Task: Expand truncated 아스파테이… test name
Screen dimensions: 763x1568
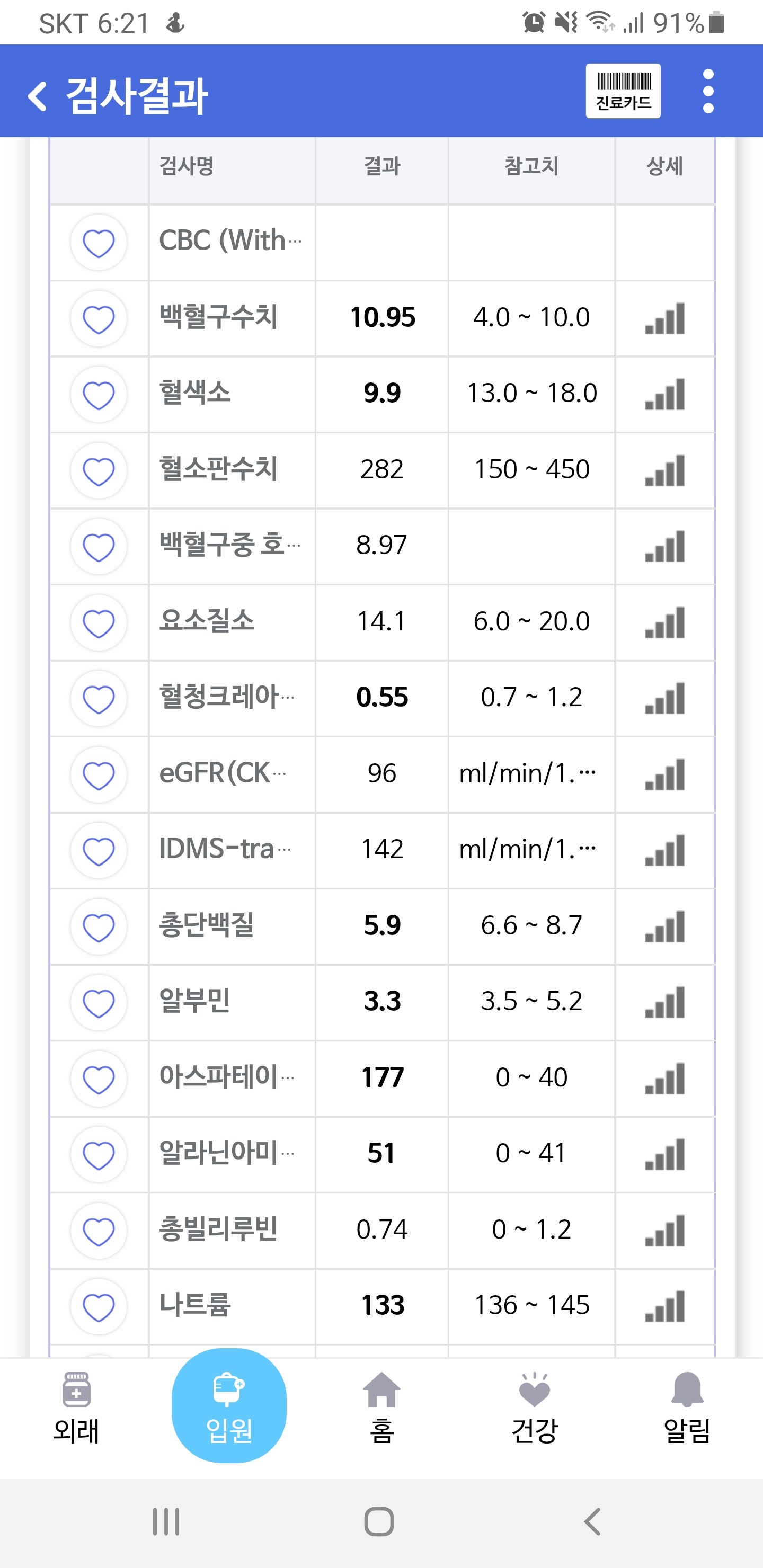Action: (x=227, y=1077)
